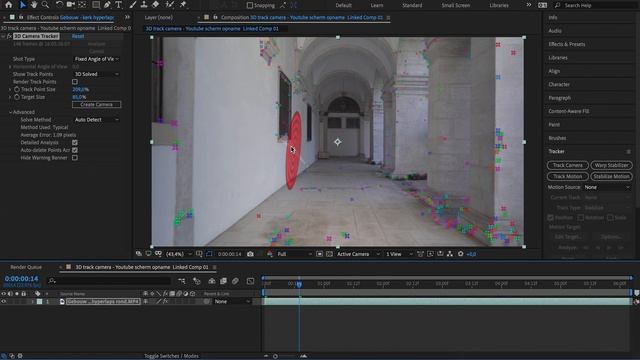Select the Puppet Pin tool
640x360 pixels.
[183, 5]
